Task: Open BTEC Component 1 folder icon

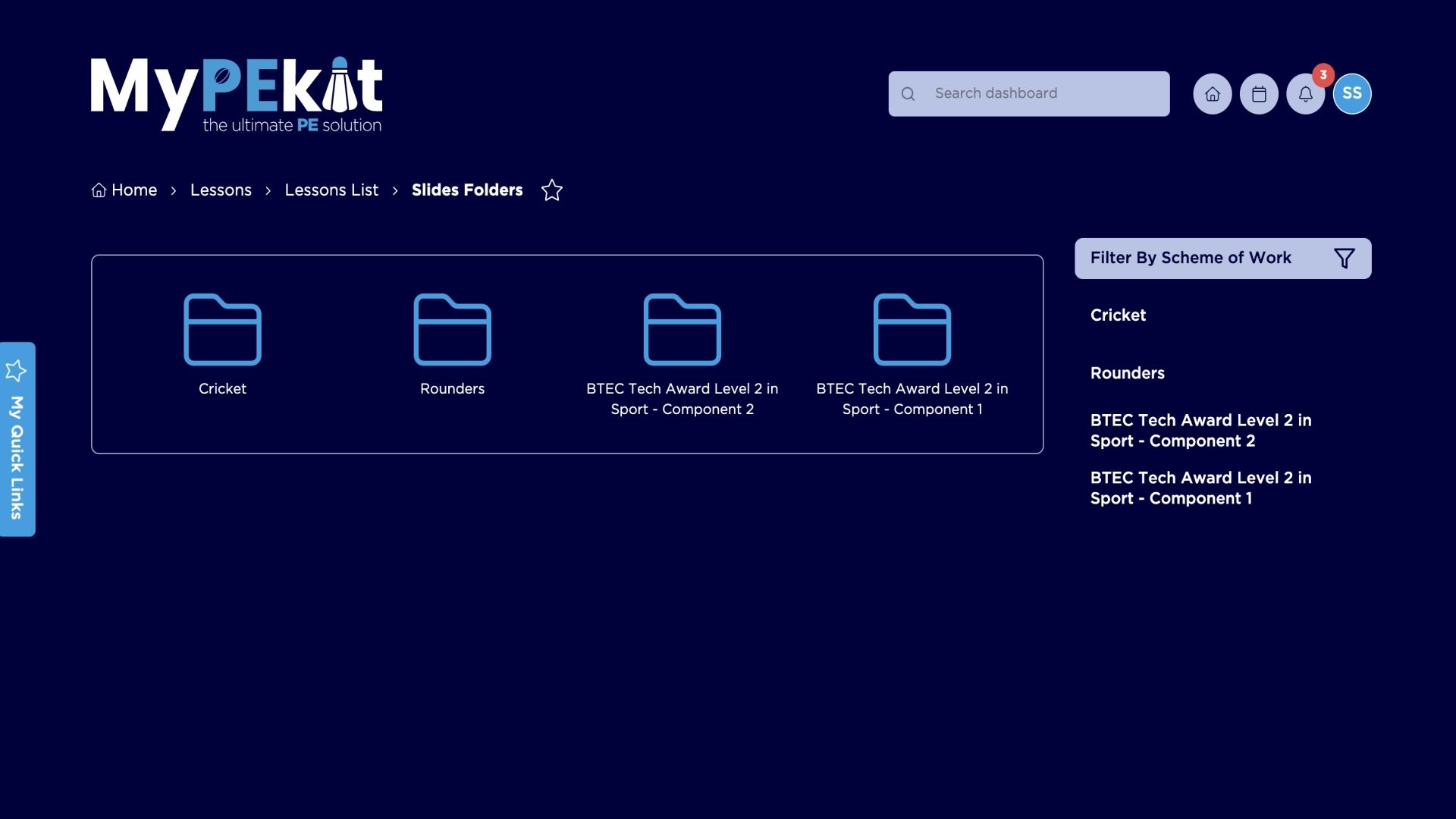Action: pos(912,330)
